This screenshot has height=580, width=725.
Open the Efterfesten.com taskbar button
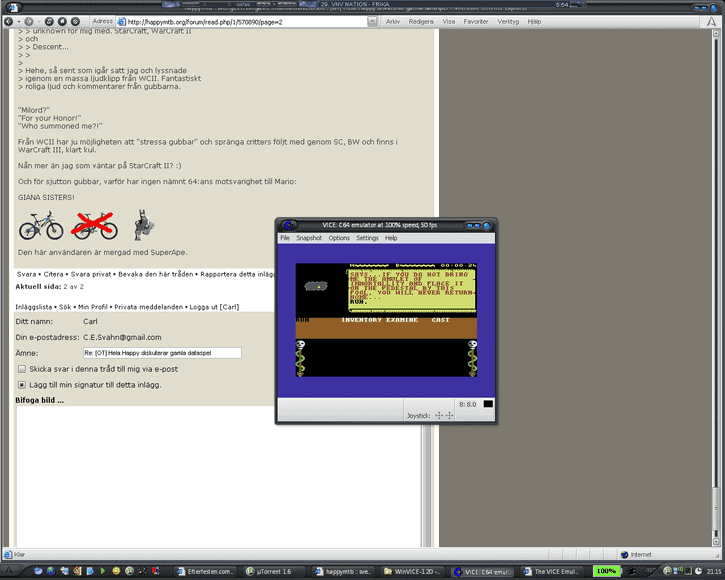(x=207, y=572)
